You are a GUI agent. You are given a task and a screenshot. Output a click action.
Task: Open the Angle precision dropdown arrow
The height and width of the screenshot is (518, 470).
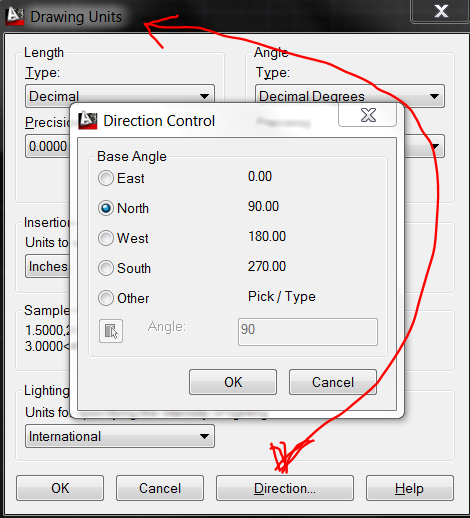point(435,146)
